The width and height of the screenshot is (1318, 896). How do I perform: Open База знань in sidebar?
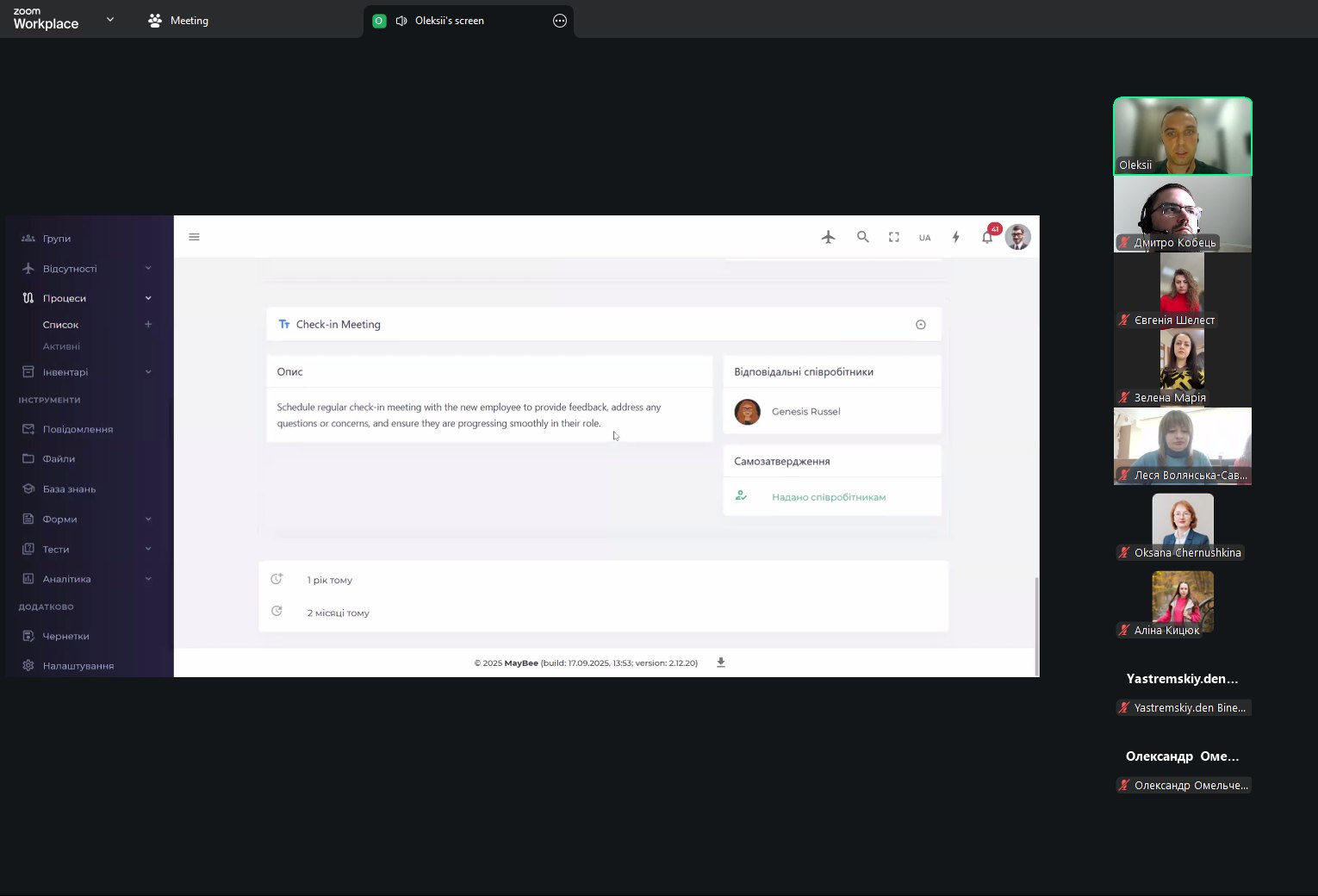pos(69,489)
